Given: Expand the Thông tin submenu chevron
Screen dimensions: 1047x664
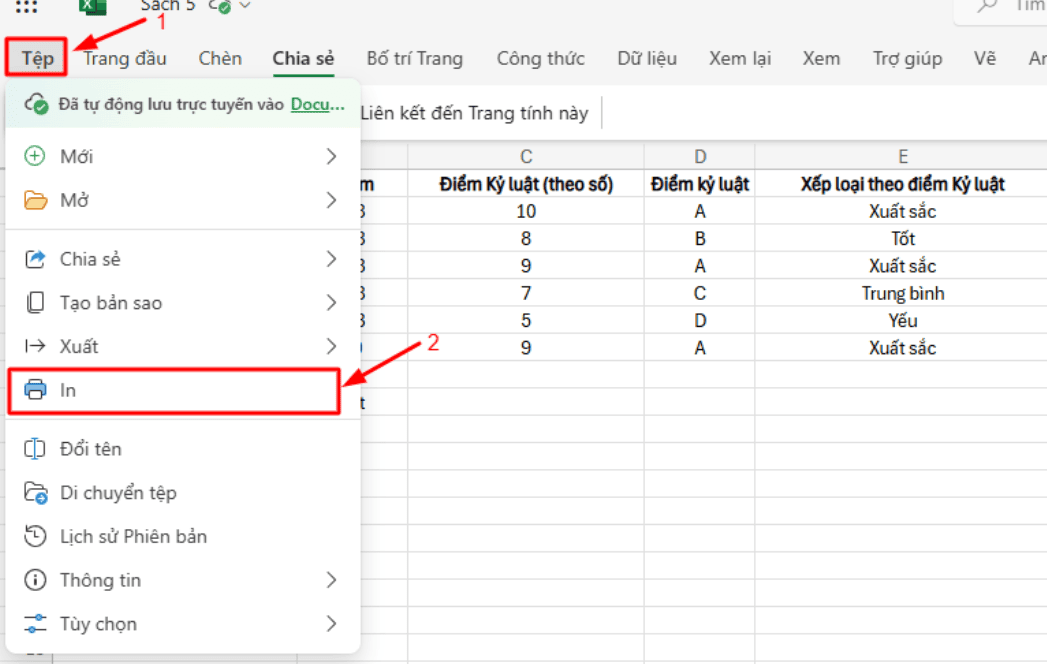Looking at the screenshot, I should click(331, 580).
